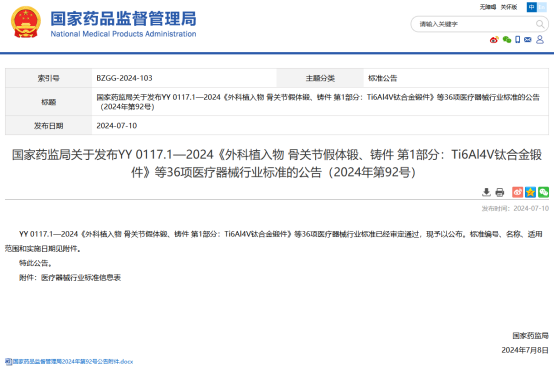Open the 关怀版 care mode link
Viewport: 554px width, 373px height.
pyautogui.click(x=509, y=7)
